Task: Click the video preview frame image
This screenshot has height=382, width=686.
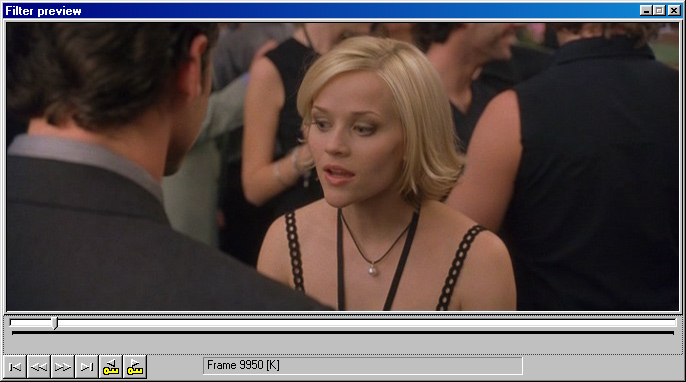Action: pyautogui.click(x=343, y=167)
